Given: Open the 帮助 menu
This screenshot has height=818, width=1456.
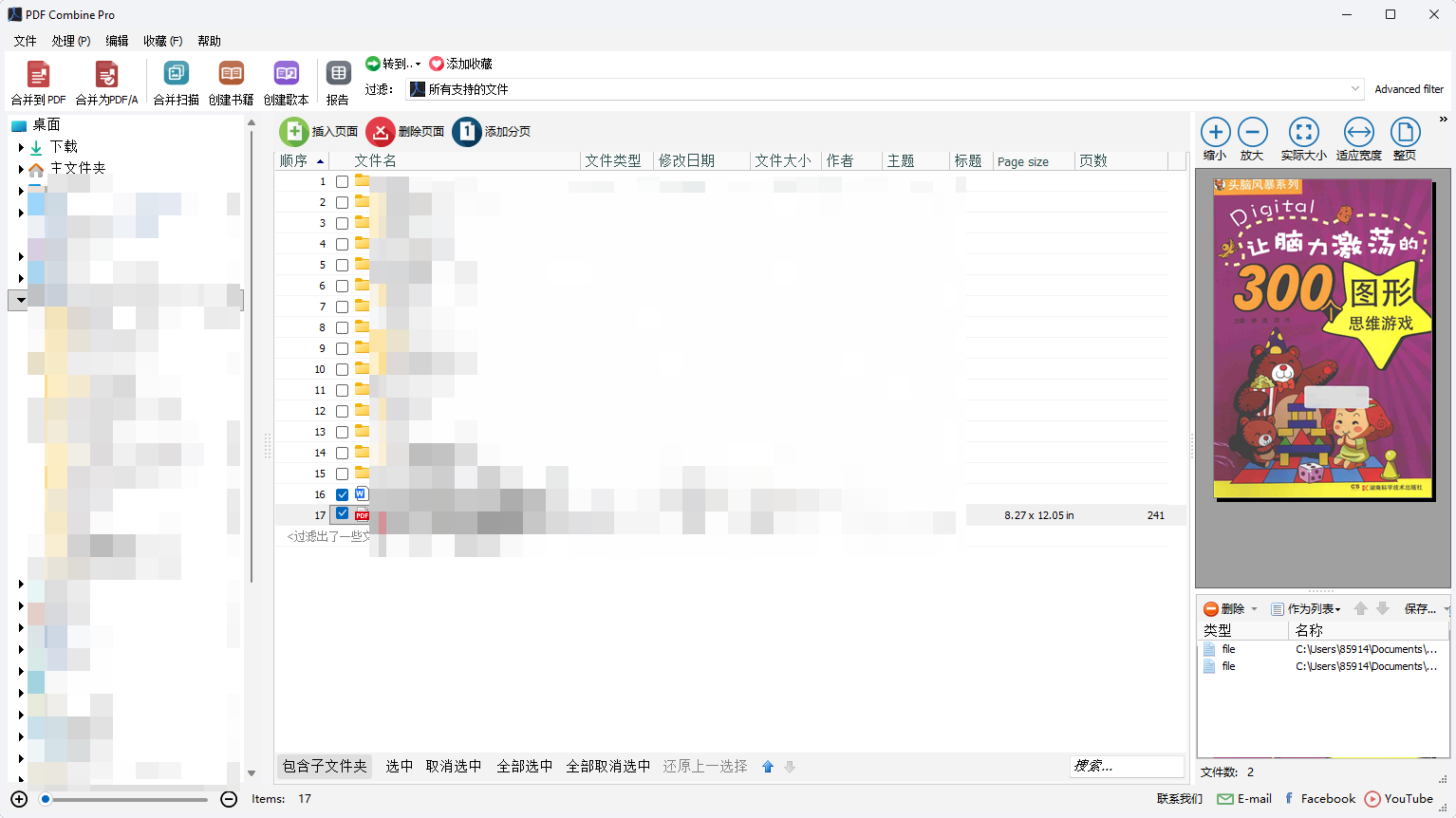Looking at the screenshot, I should (x=209, y=41).
